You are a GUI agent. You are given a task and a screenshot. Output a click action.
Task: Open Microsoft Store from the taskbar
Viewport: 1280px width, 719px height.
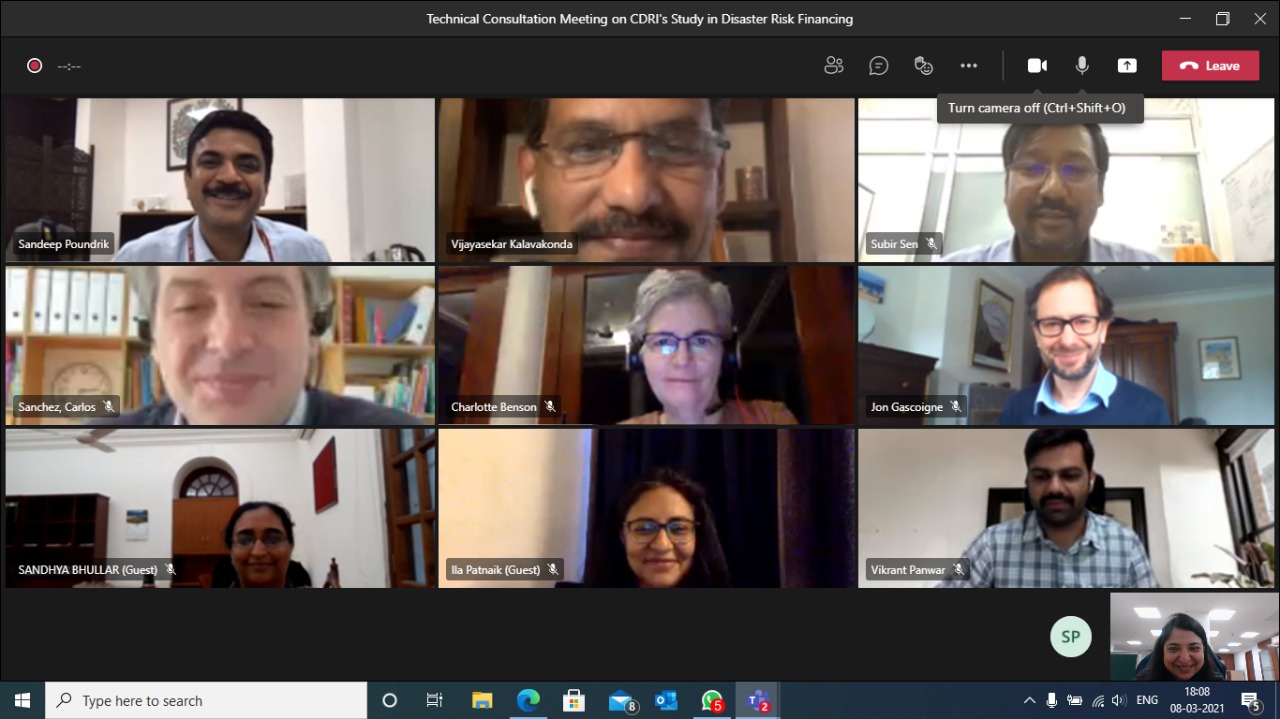tap(574, 700)
